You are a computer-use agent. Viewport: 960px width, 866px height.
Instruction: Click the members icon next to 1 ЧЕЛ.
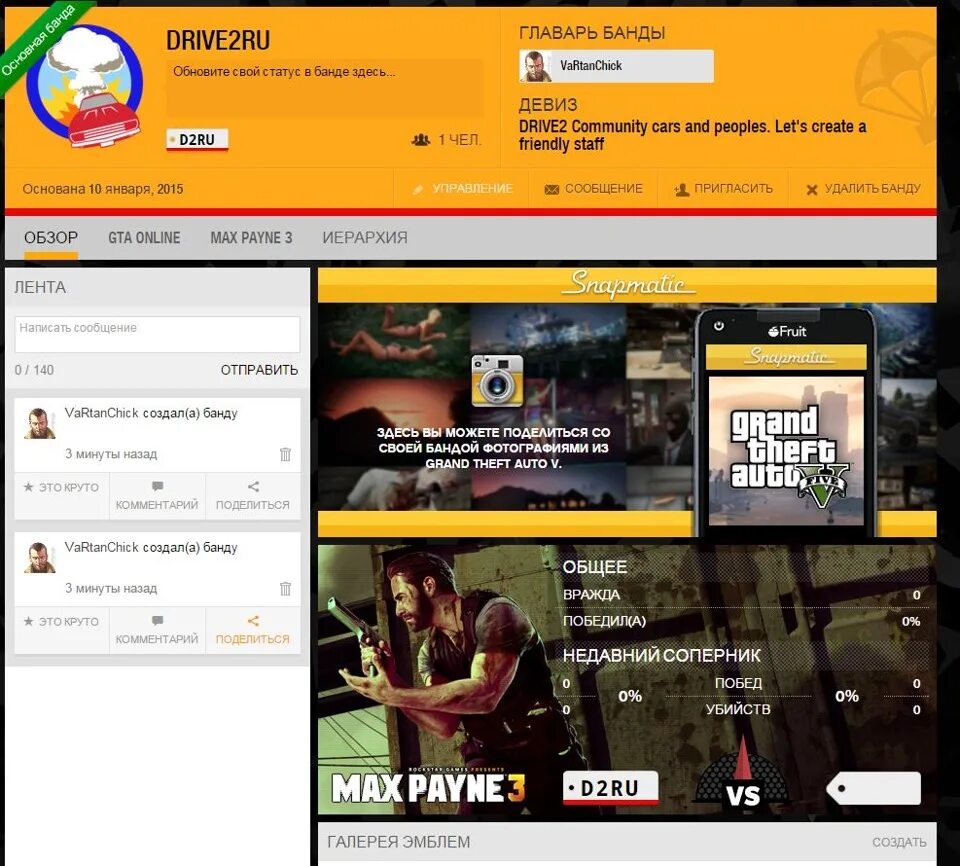[421, 140]
